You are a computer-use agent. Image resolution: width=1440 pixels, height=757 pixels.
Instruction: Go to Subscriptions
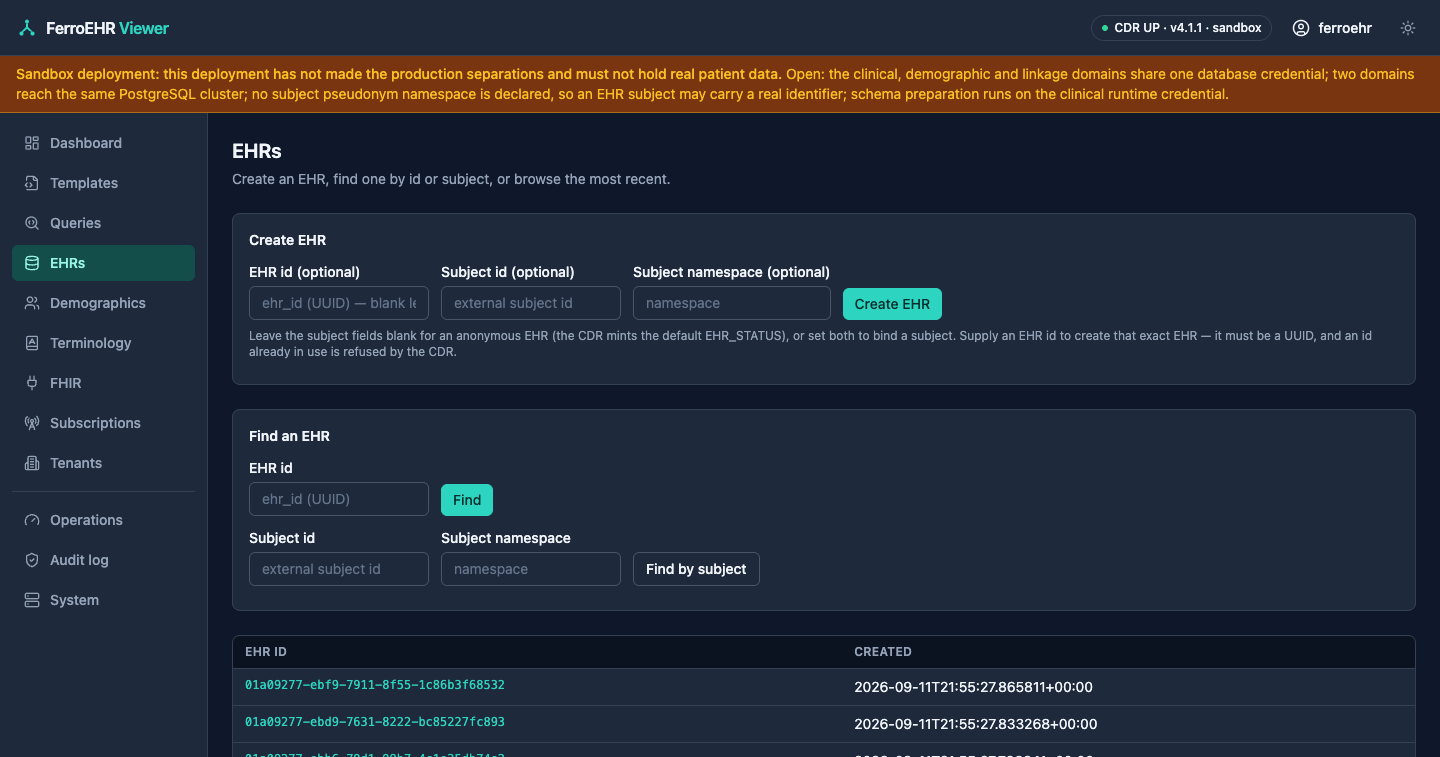(103, 423)
